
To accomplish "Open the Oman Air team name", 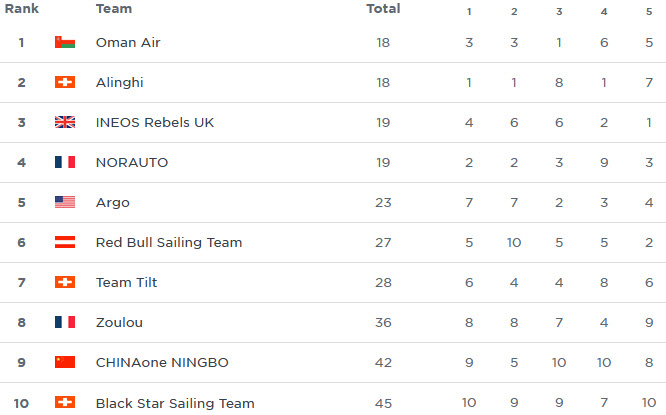I will [x=128, y=42].
